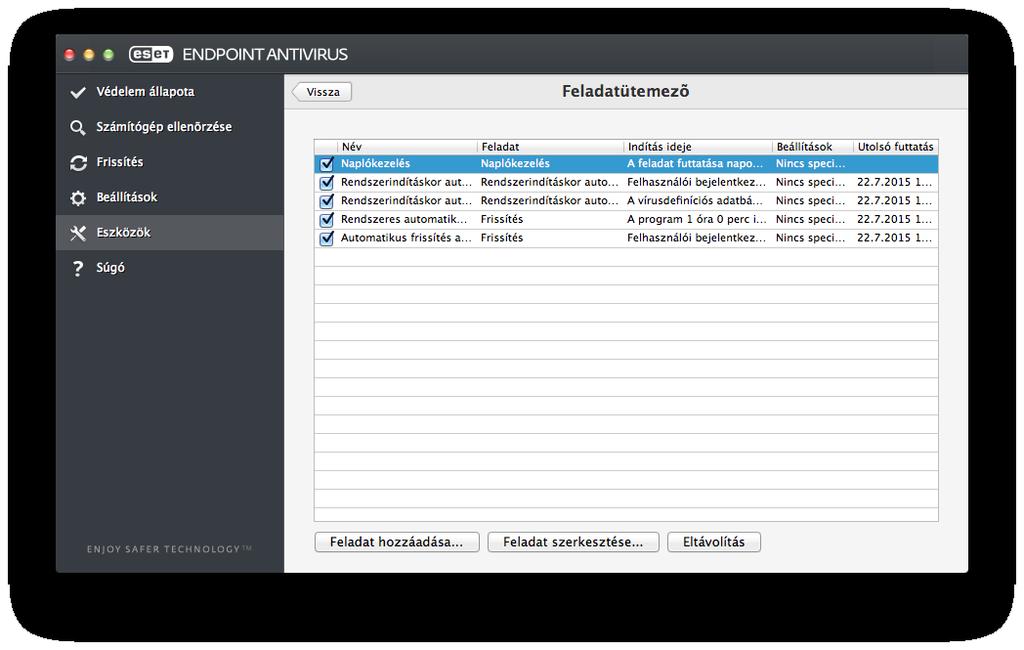Viewport: 1024px width, 650px height.
Task: Sort by Név column header
Action: coord(407,147)
